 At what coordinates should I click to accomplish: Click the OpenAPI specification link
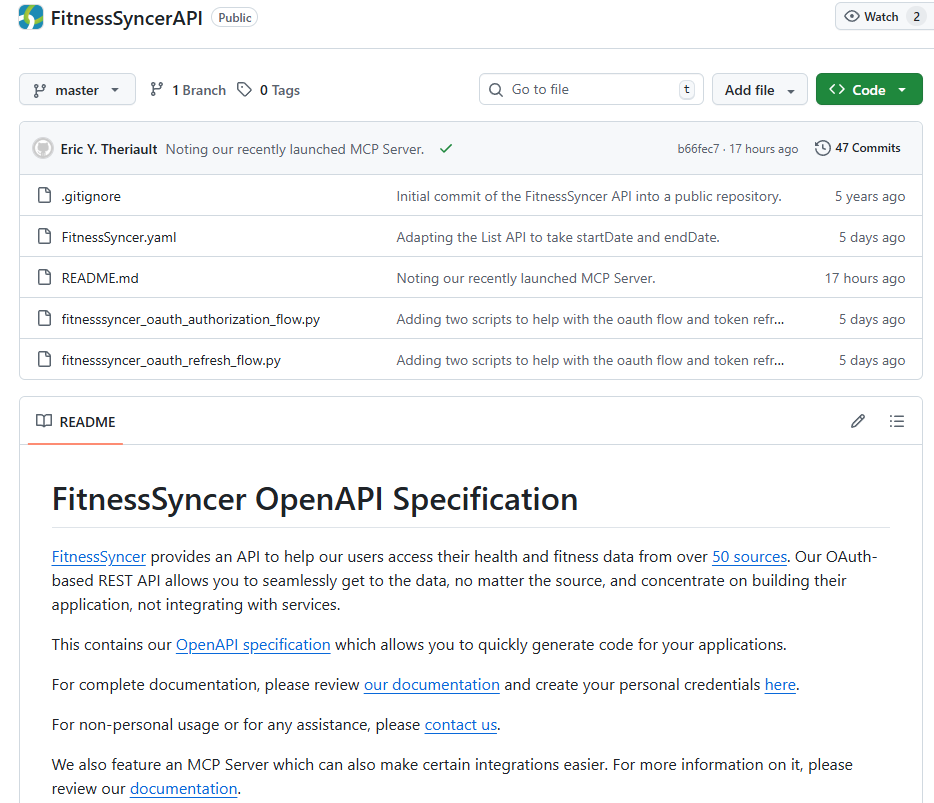(x=253, y=645)
